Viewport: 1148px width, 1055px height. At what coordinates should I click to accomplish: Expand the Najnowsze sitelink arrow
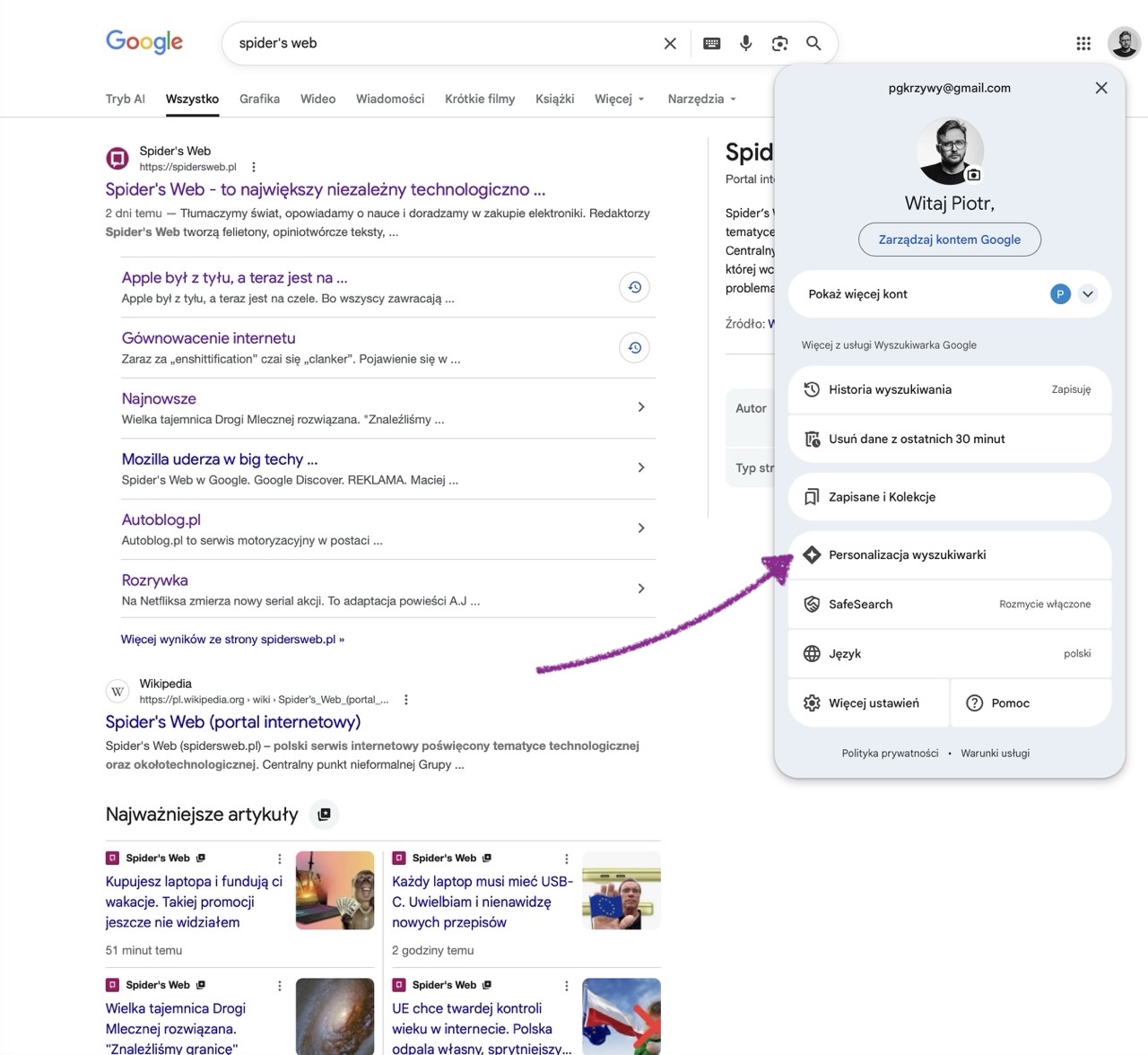point(640,407)
